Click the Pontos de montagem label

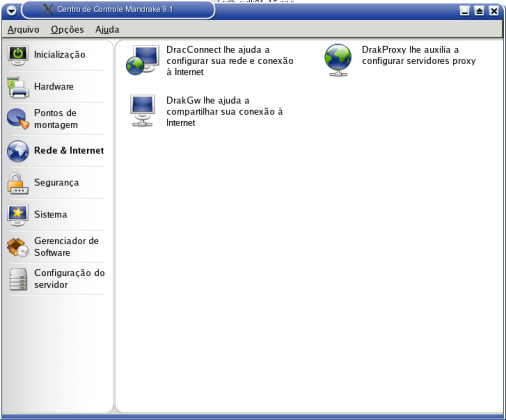[56, 119]
